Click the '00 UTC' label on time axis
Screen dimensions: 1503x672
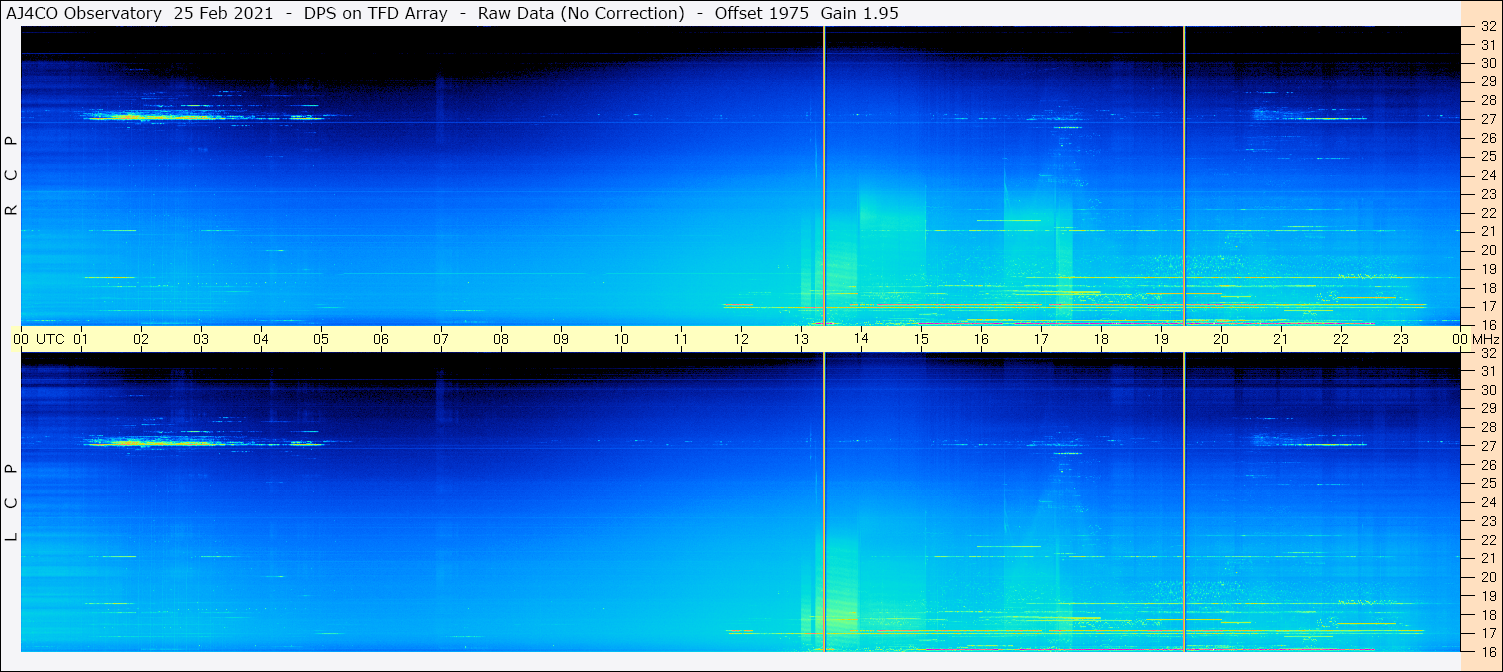tap(39, 339)
